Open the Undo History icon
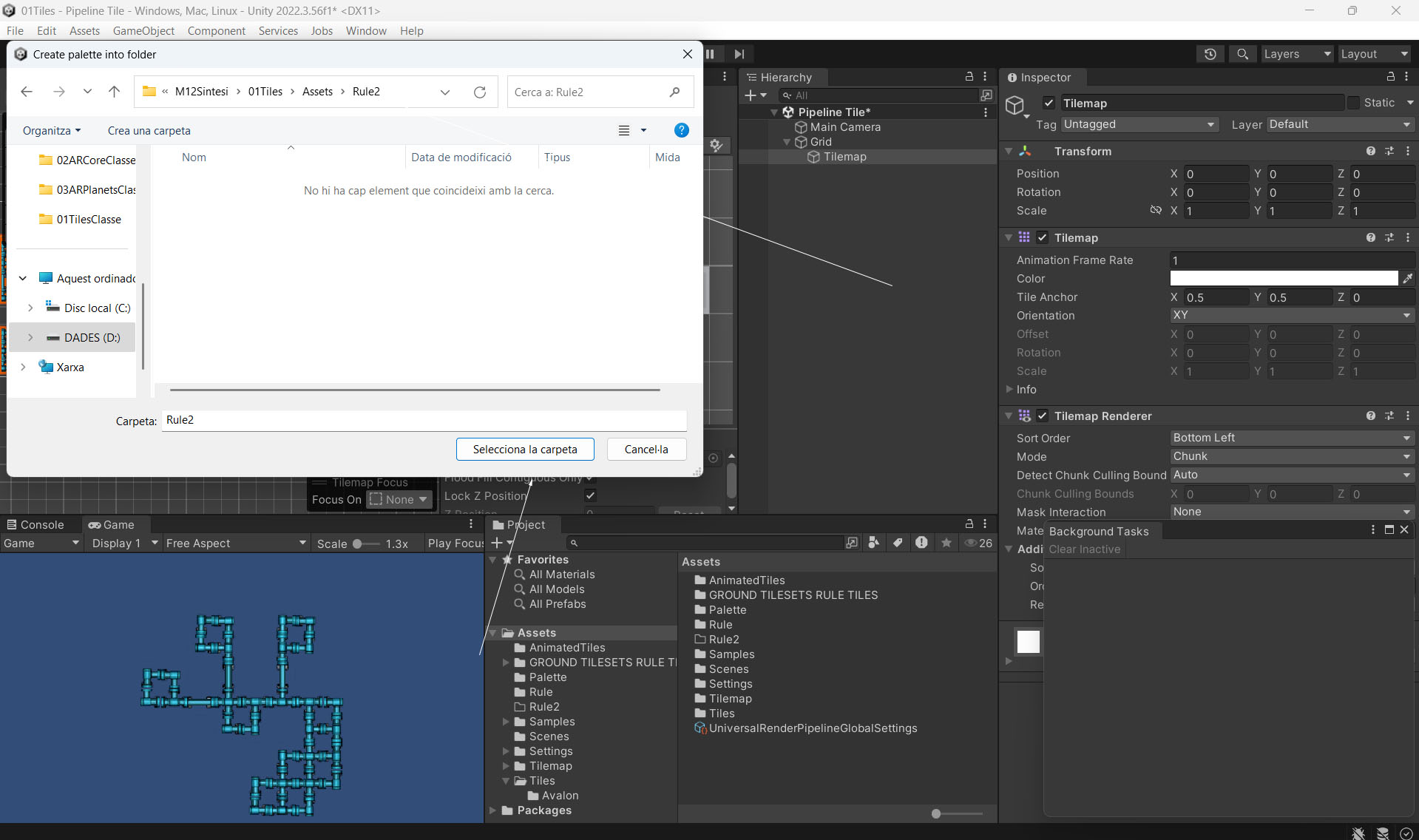 click(x=1210, y=54)
